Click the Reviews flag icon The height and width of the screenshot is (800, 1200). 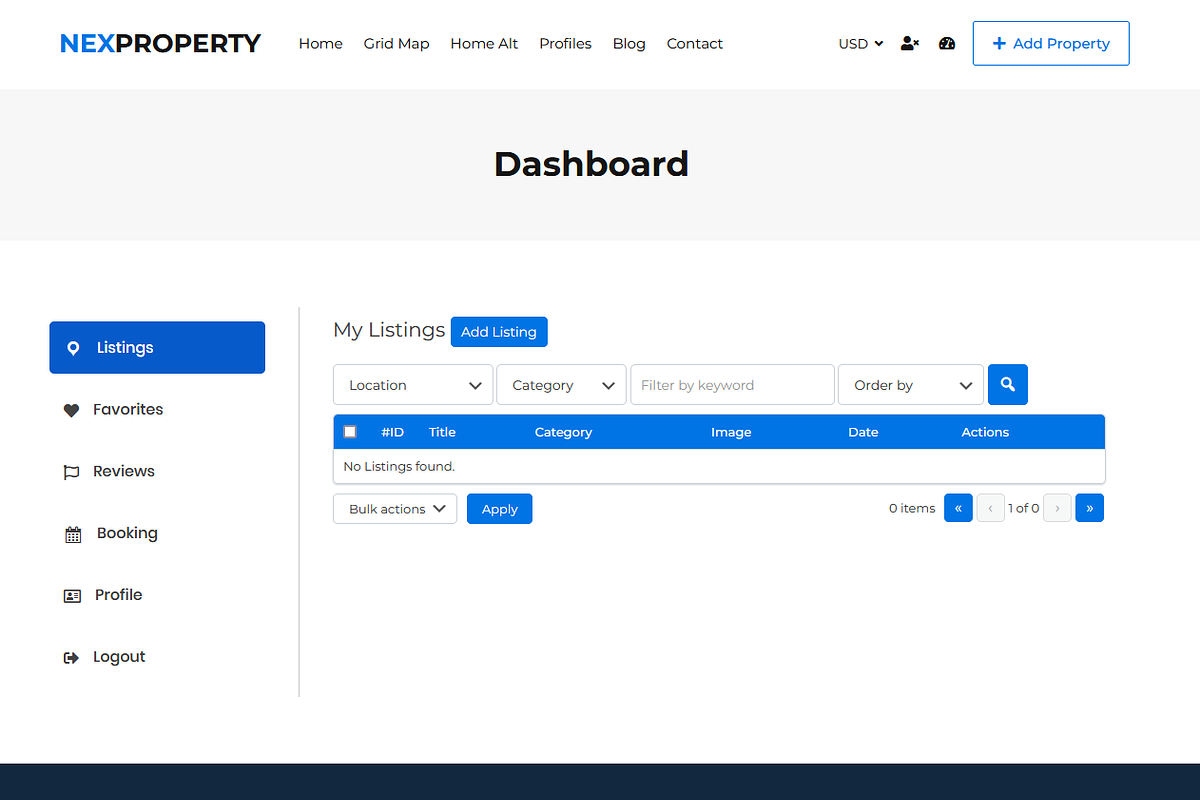click(71, 472)
